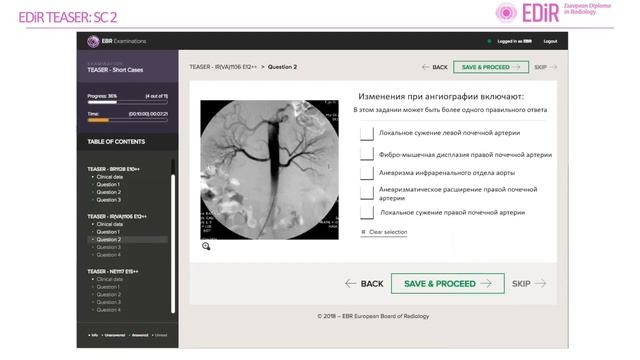This screenshot has width=640, height=360.
Task: Check 'Аневризма инфраренального отдела аорты'
Action: point(367,173)
